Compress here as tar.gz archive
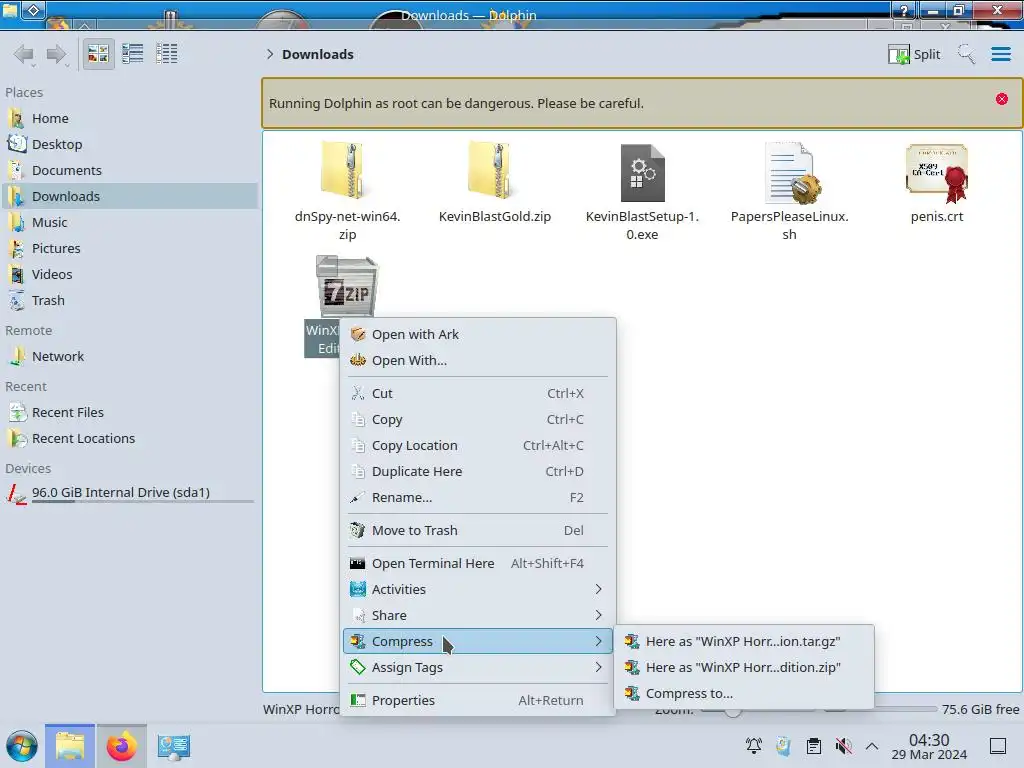The width and height of the screenshot is (1024, 768). point(744,642)
